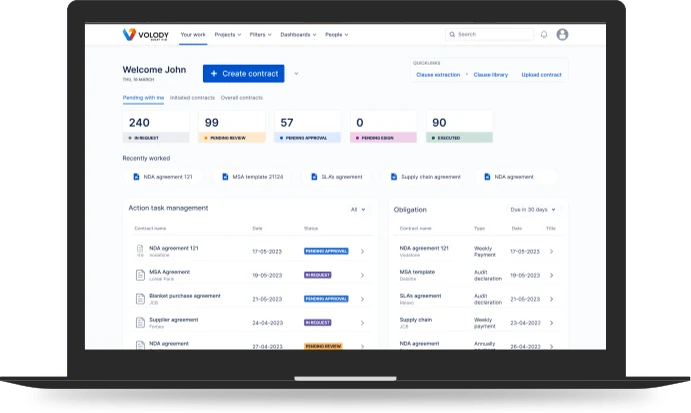
Task: Click SLAs agreement in Obligation list
Action: [420, 296]
